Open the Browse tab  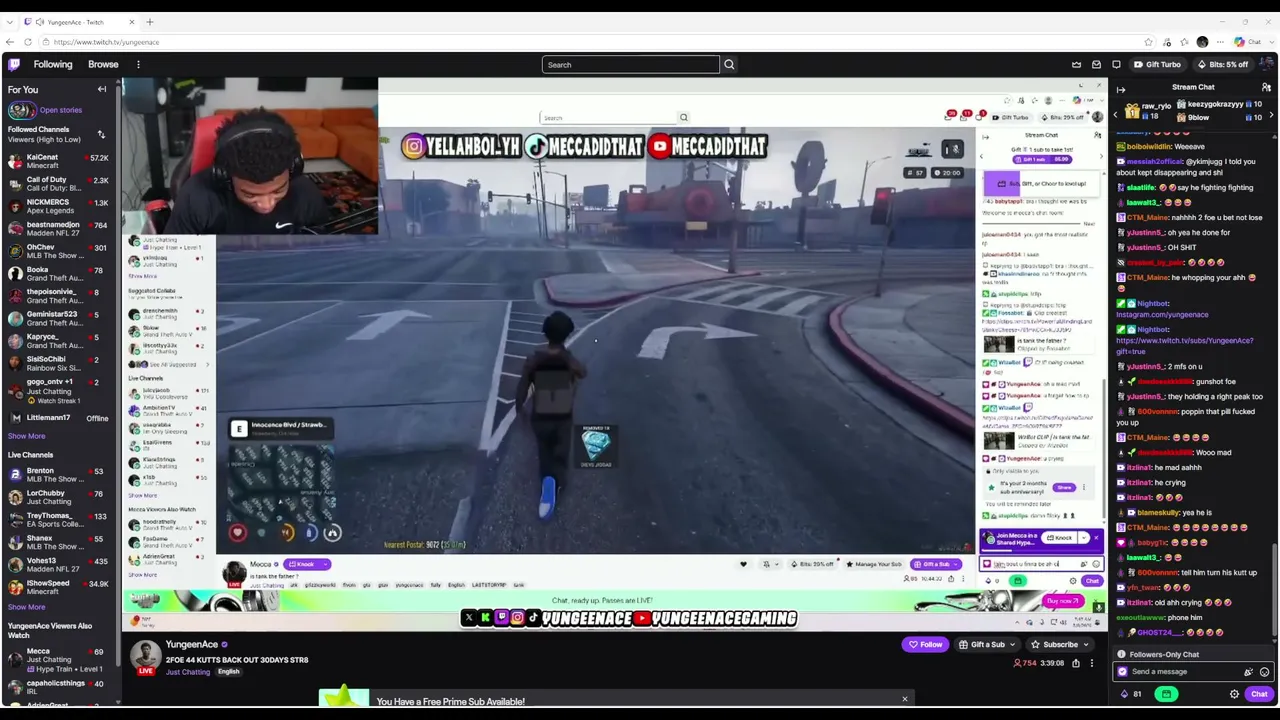[x=103, y=64]
